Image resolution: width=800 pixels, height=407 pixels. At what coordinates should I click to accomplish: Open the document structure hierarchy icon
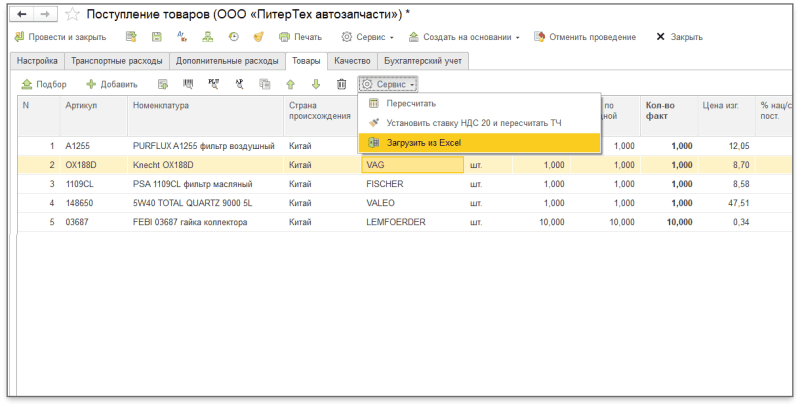point(207,37)
